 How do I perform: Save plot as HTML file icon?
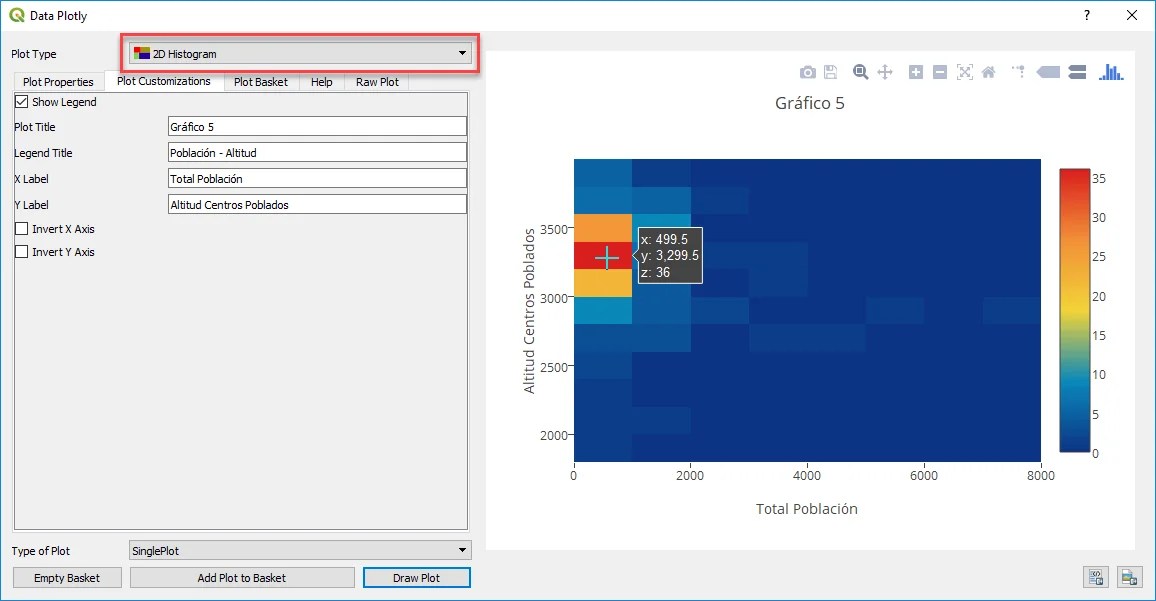1096,577
